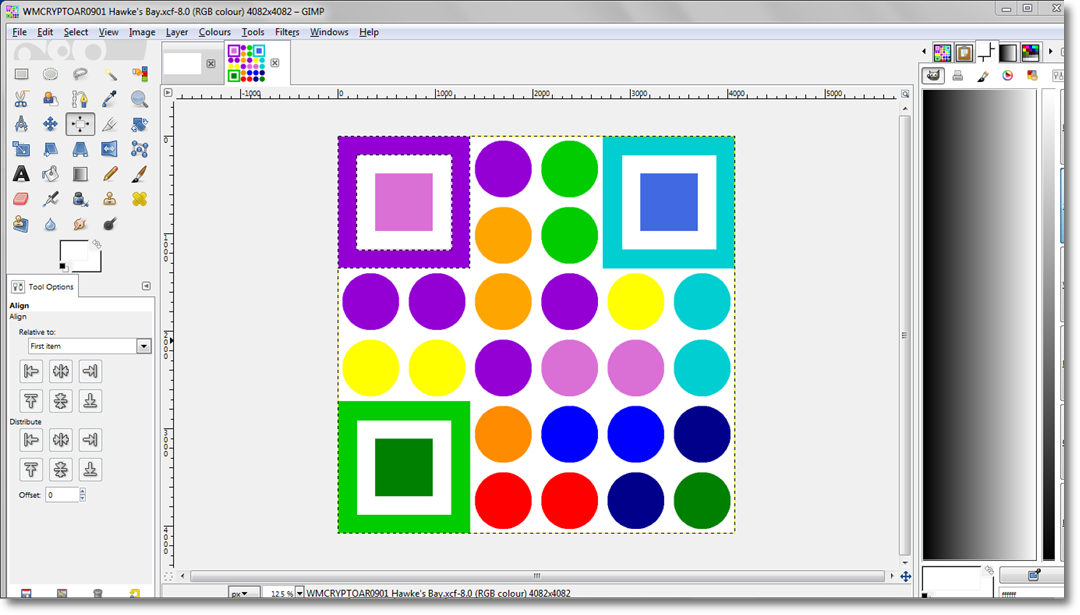Select the Move tool
This screenshot has height=615, width=1080.
50,124
